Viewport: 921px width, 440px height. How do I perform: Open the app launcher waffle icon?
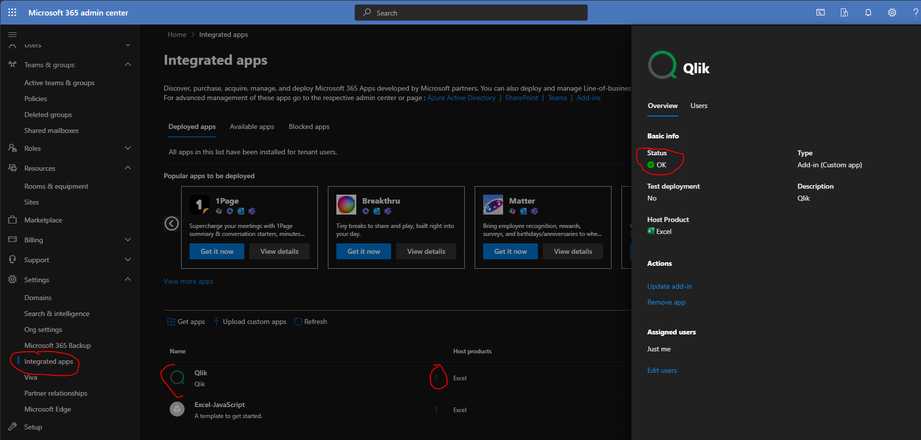pos(12,12)
